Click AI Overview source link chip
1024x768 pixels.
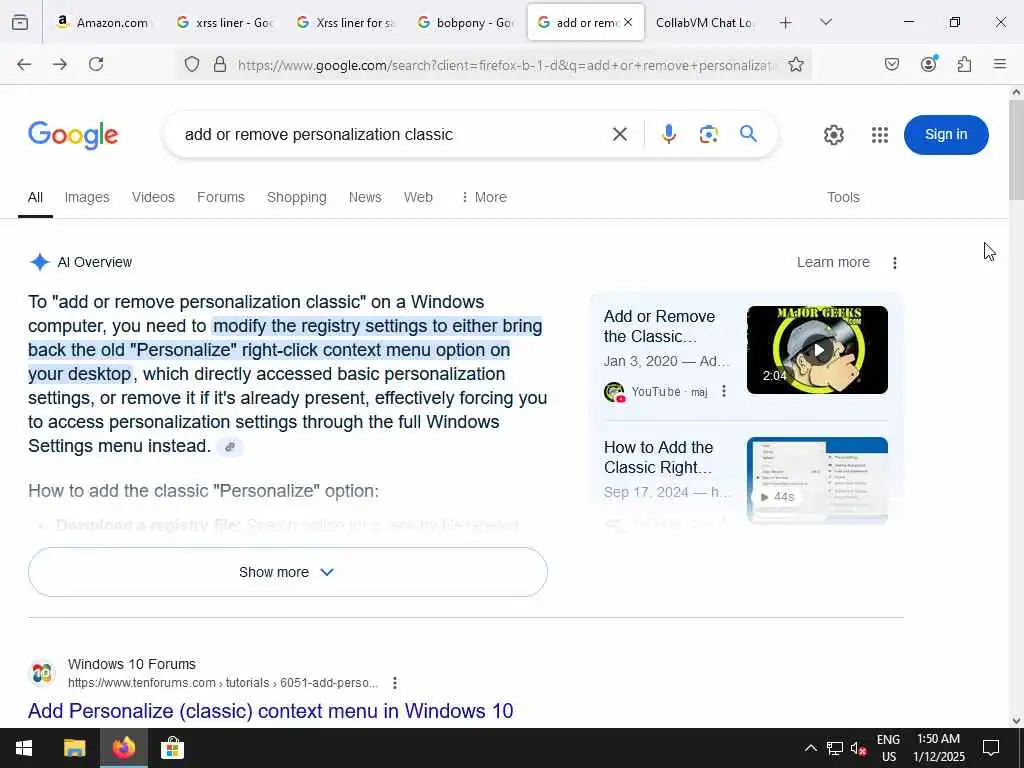[229, 447]
